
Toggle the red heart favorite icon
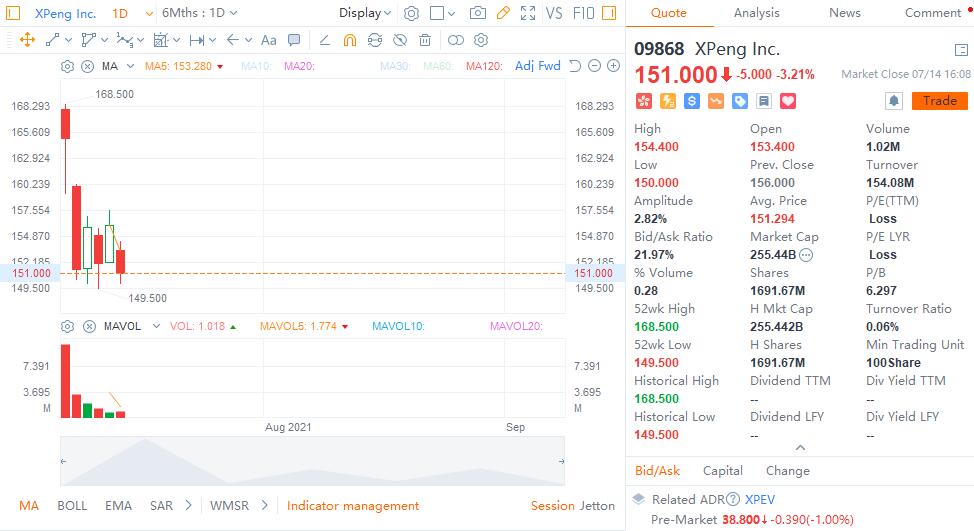[x=788, y=101]
